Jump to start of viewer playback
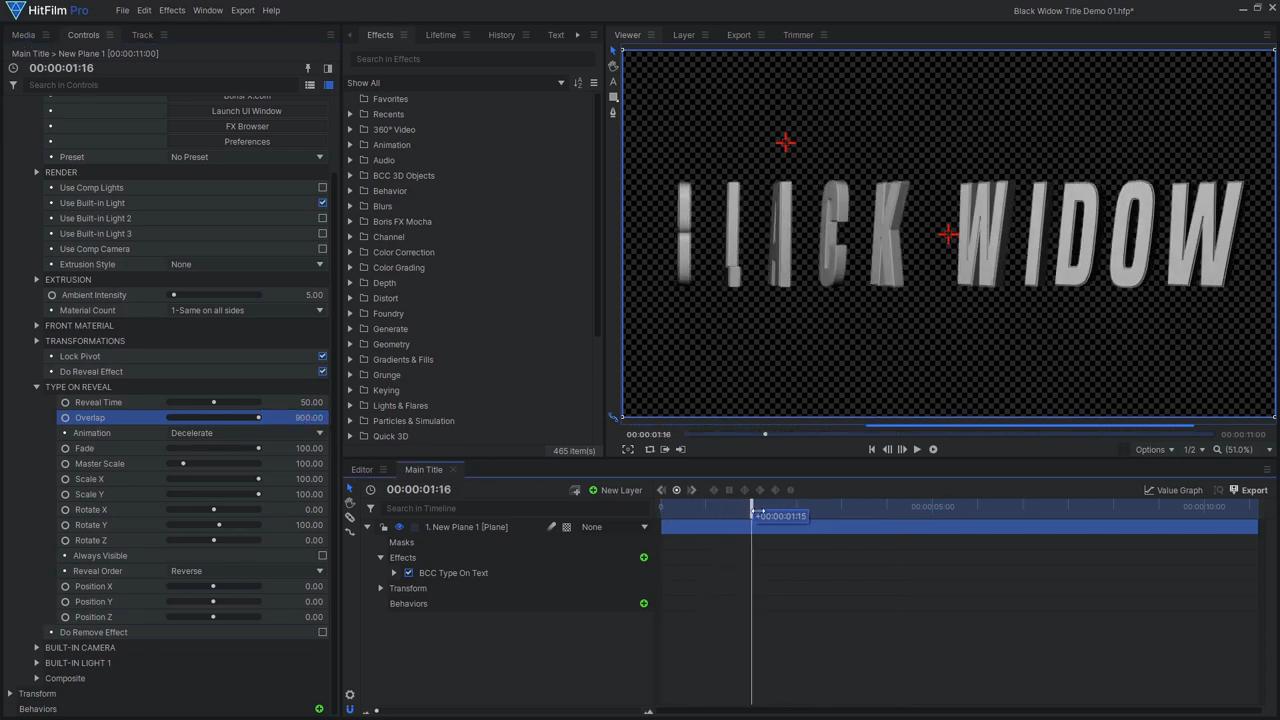Screen dimensions: 1280x720 point(871,450)
